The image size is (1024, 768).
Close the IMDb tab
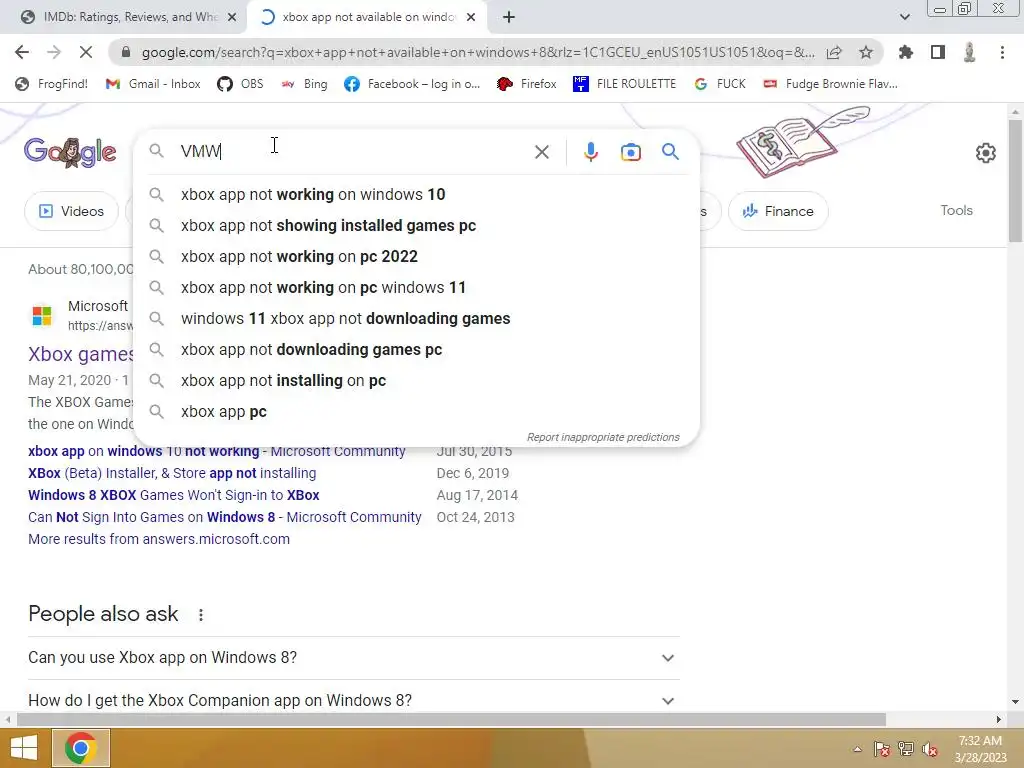pyautogui.click(x=231, y=17)
